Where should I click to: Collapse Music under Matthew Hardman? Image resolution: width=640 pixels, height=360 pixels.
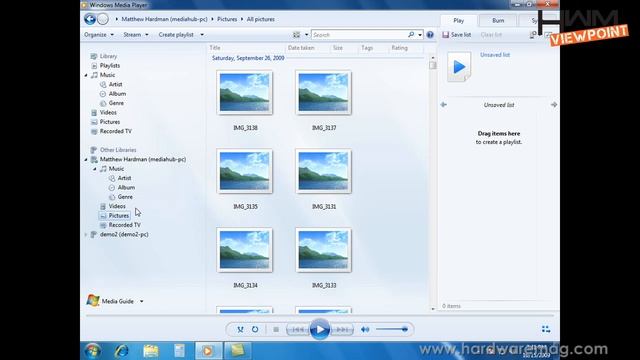click(95, 169)
